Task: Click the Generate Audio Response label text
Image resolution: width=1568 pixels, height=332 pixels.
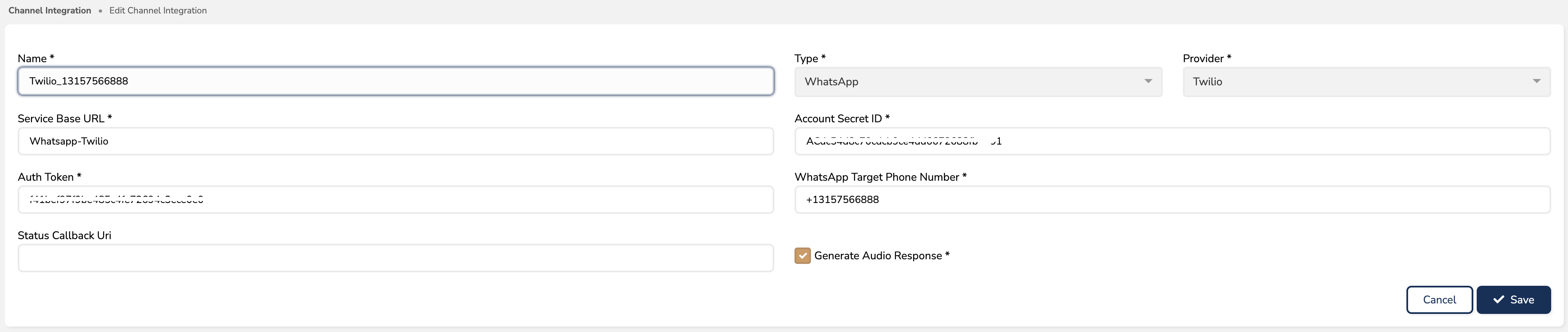Action: (x=878, y=256)
